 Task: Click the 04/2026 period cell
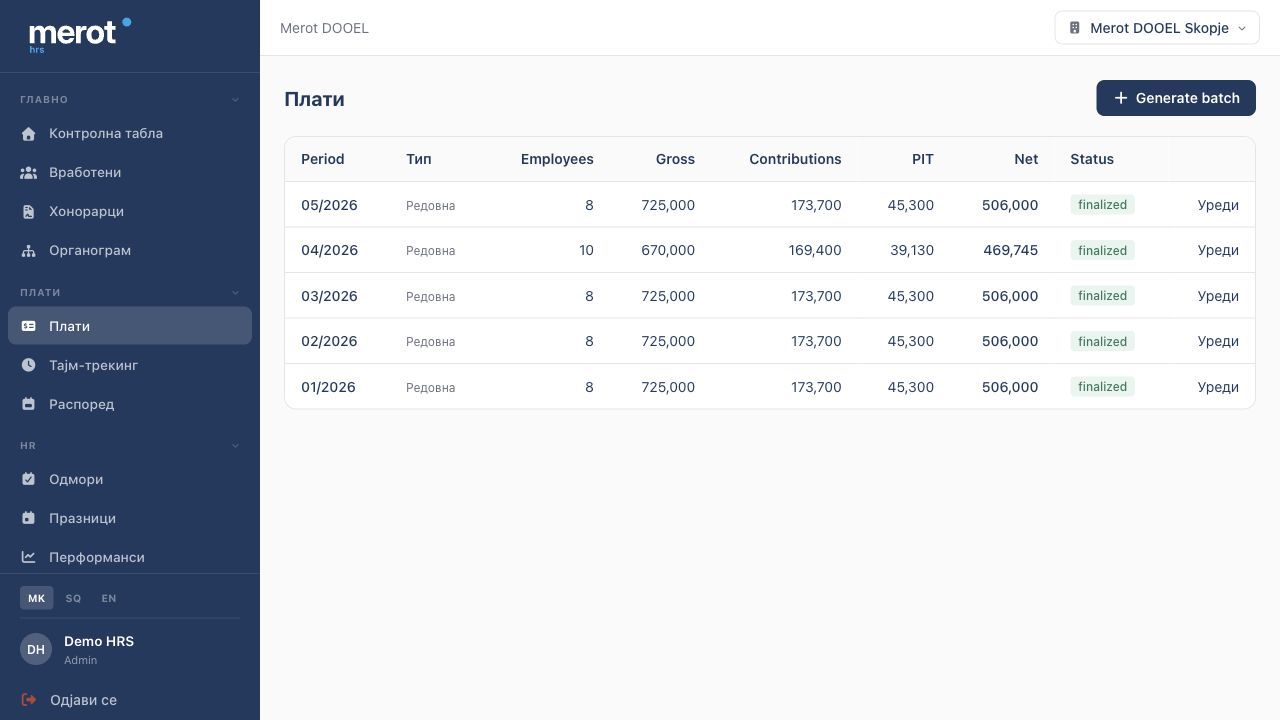[329, 251]
